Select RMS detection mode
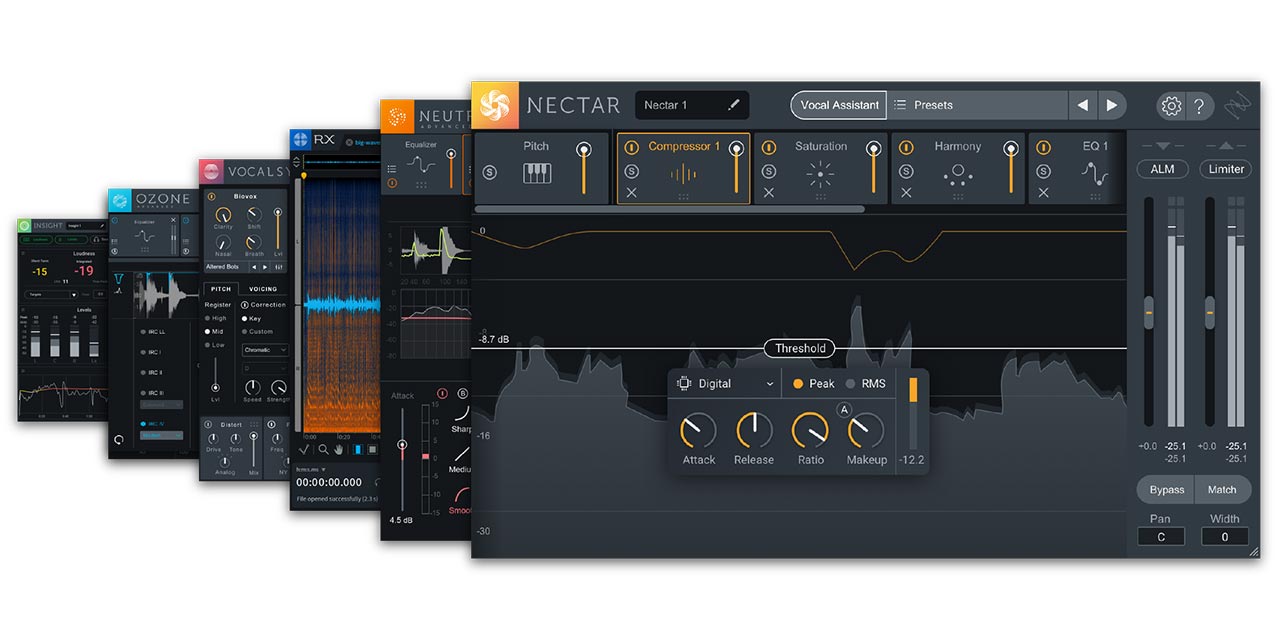Viewport: 1280px width, 640px height. (x=865, y=384)
